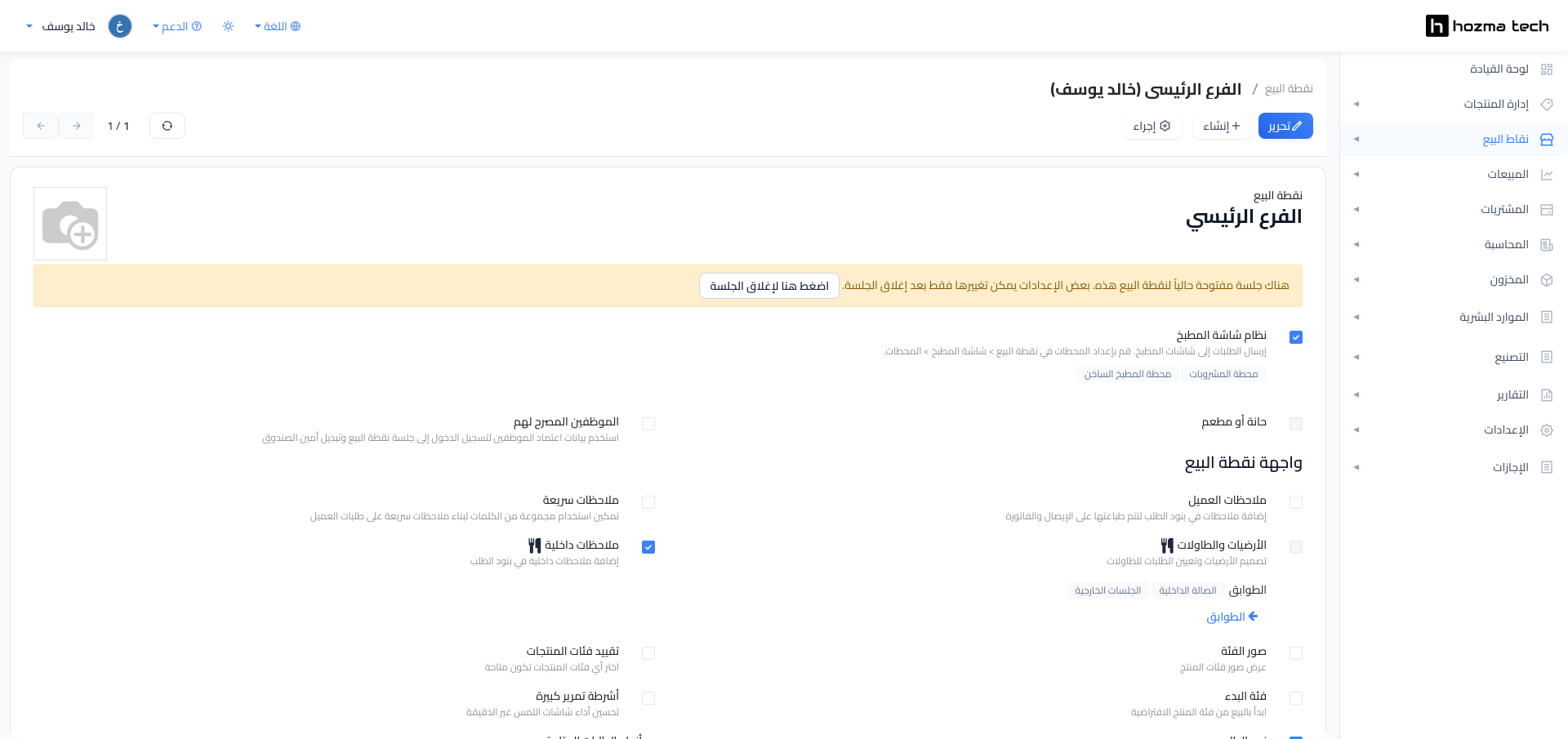Toggle ملاحظات داخلية checkbox
Image resolution: width=1568 pixels, height=739 pixels.
(x=648, y=547)
